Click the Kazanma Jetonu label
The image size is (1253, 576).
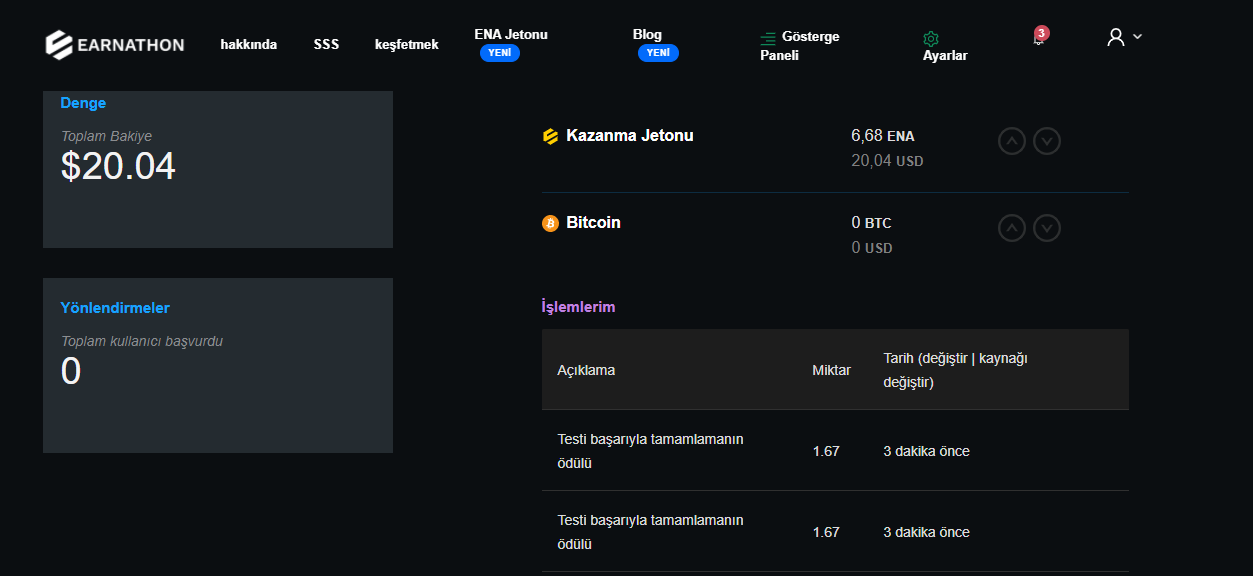630,135
